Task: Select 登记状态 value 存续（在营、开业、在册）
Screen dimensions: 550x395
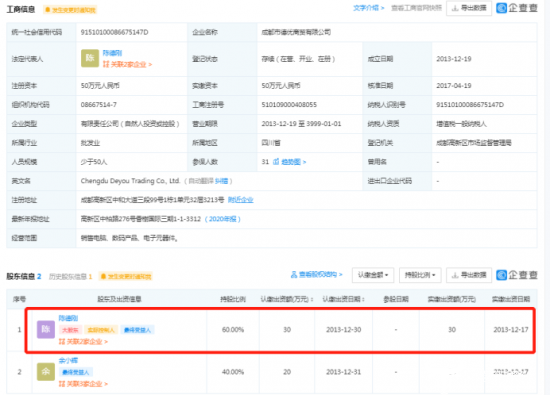Action: (x=298, y=59)
